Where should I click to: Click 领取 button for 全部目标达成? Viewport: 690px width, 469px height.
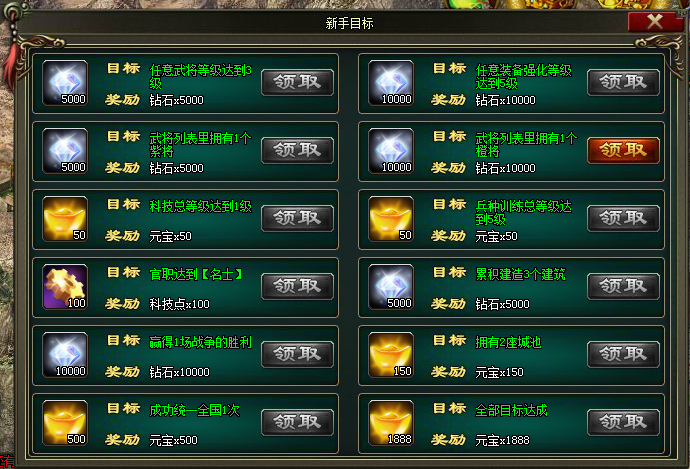(623, 422)
